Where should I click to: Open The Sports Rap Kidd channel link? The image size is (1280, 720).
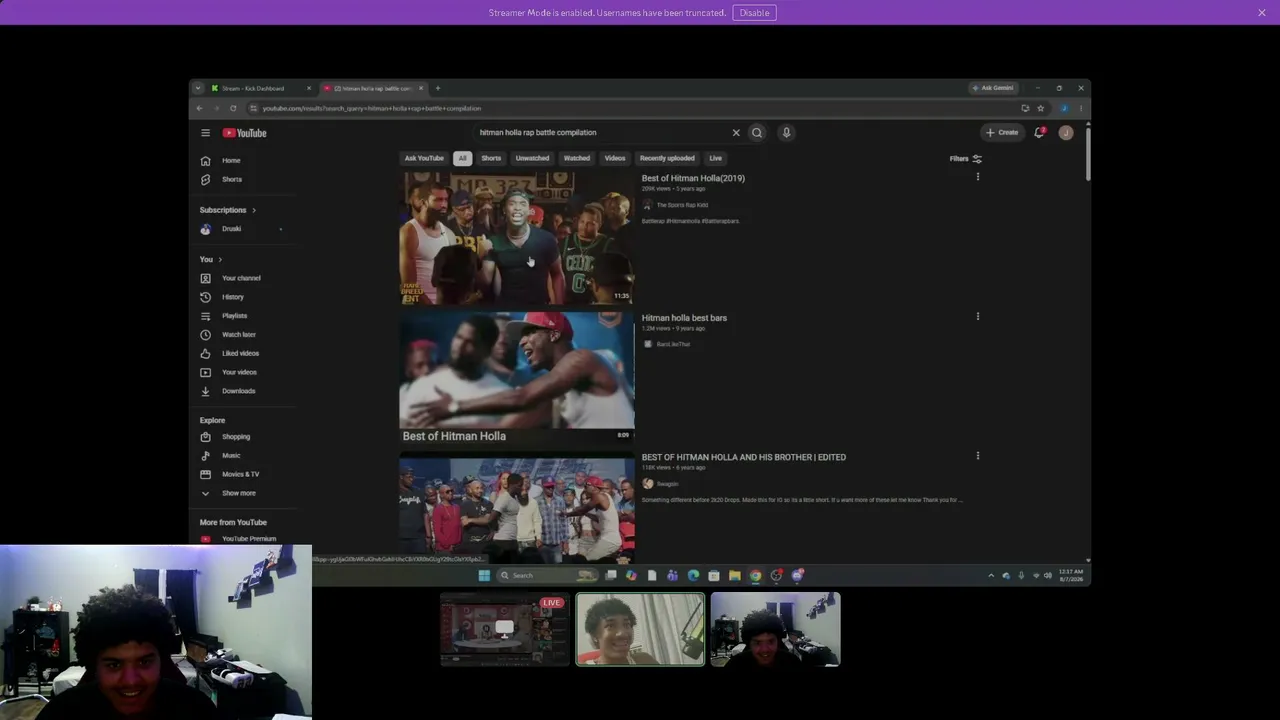point(682,205)
